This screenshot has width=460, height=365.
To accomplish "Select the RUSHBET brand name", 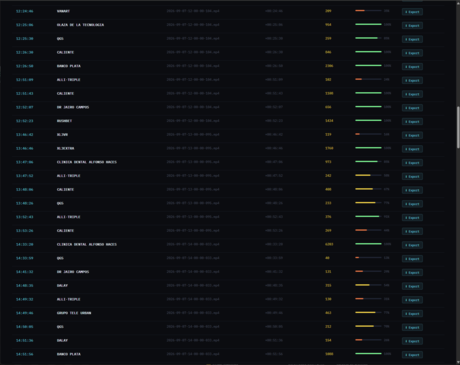I will tap(64, 121).
